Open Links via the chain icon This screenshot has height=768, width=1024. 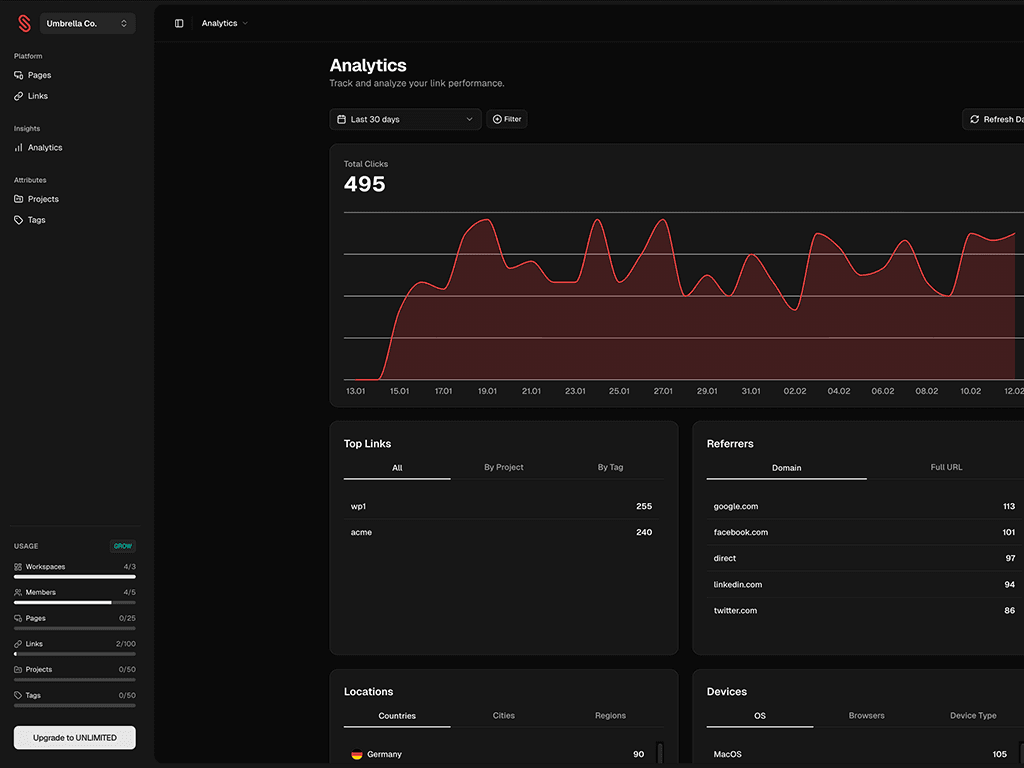(x=17, y=96)
